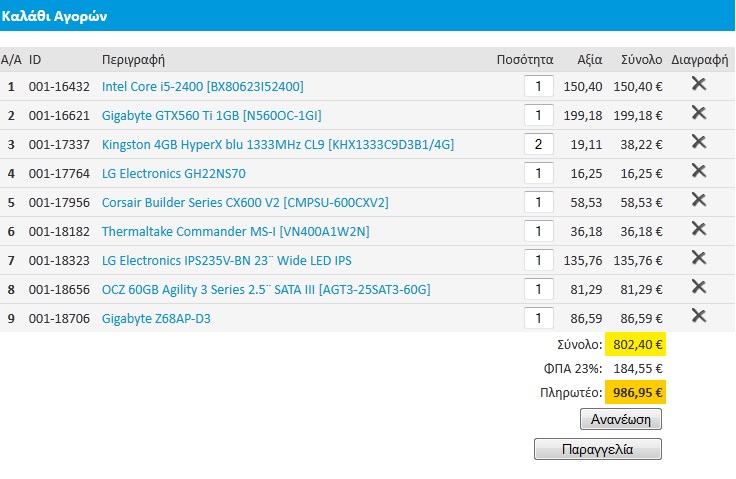Focus quantity field for LG GH22NS70
The height and width of the screenshot is (479, 736).
coord(538,173)
